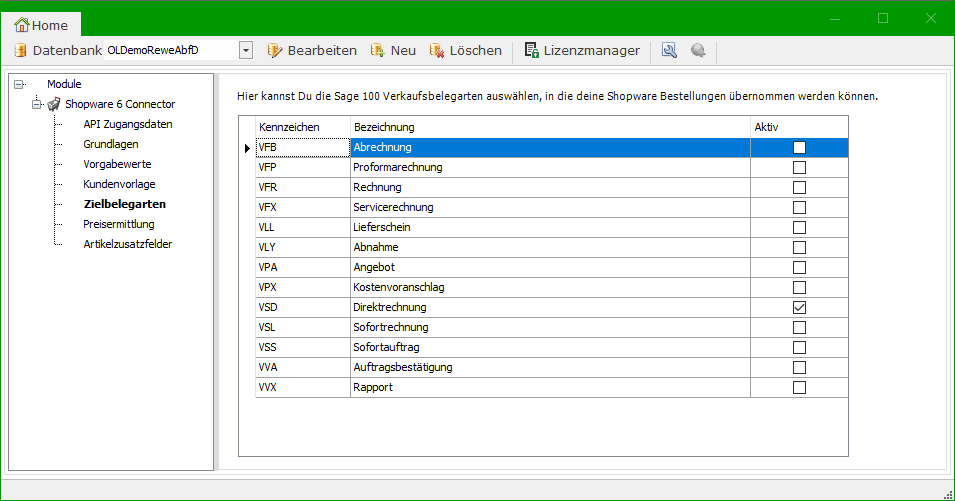
Task: Collapse the Shopware 6 Connector node
Action: [x=36, y=104]
